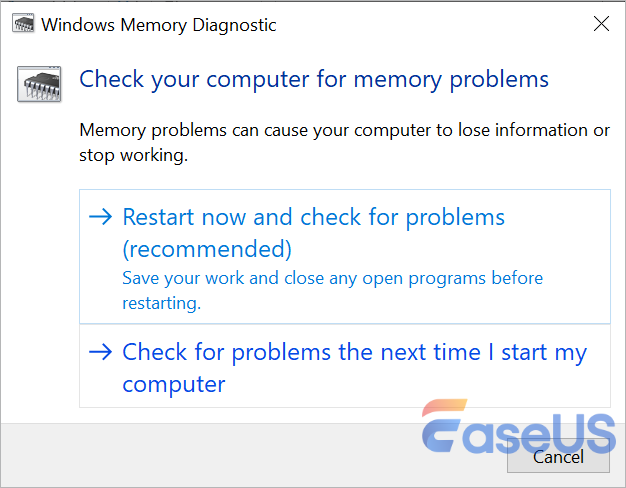Click the word computer ending the second option
The image size is (626, 488).
174,383
